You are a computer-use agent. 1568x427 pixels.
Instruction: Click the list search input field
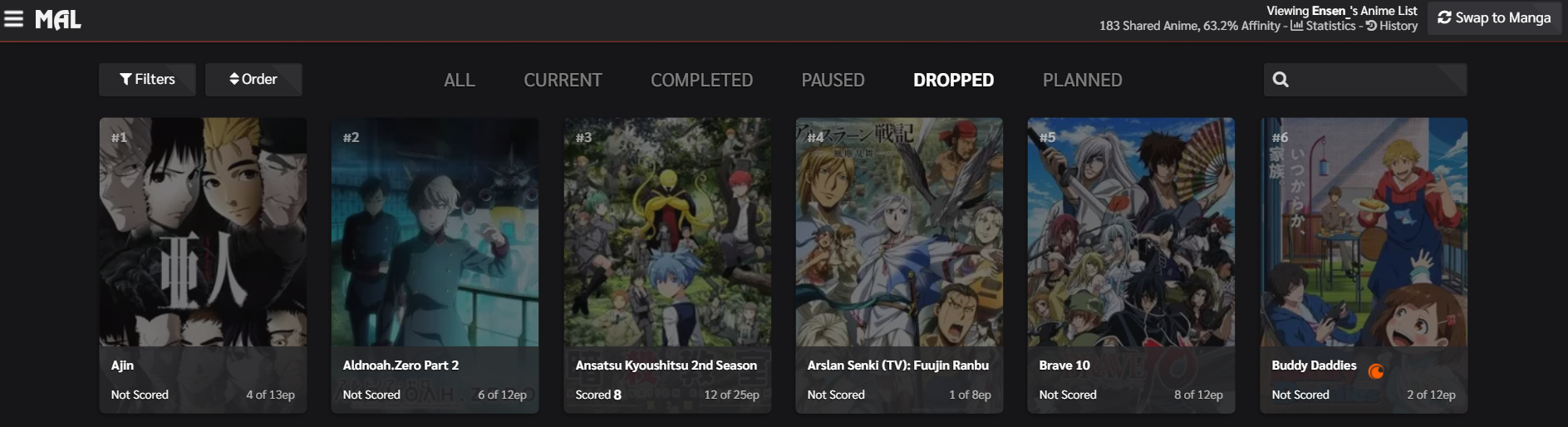coord(1365,80)
